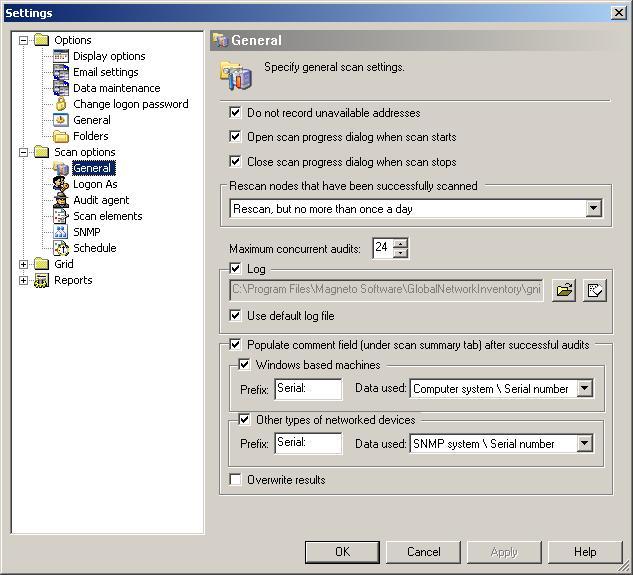Uncheck Close scan progress dialog when scan stops
Image resolution: width=633 pixels, height=575 pixels.
(x=235, y=162)
